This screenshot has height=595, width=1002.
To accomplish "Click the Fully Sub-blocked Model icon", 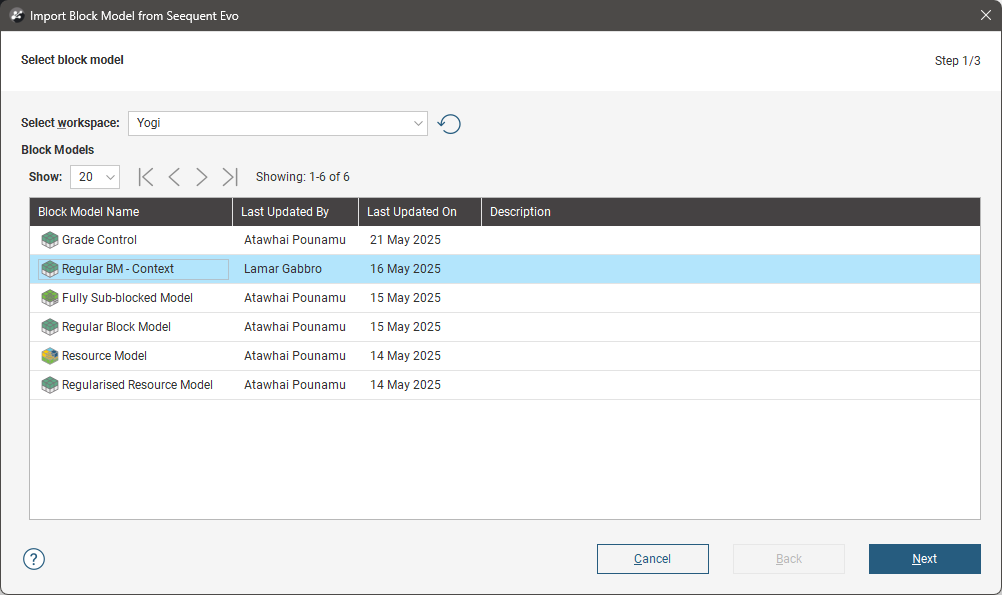I will 49,298.
